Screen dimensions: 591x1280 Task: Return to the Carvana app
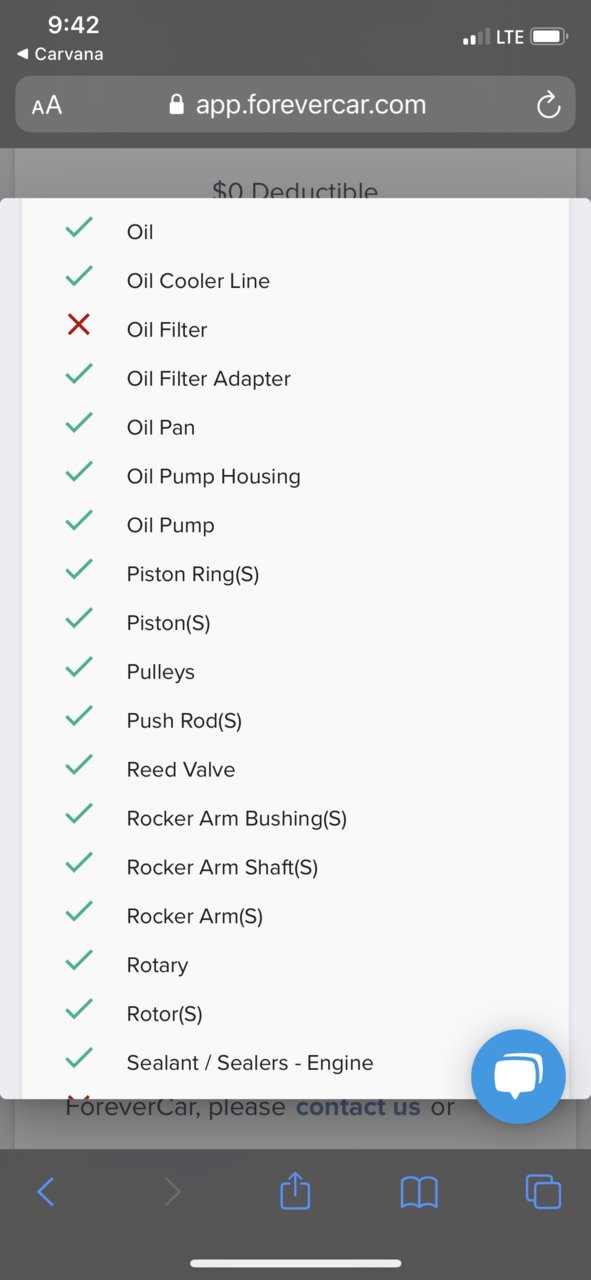[x=60, y=54]
